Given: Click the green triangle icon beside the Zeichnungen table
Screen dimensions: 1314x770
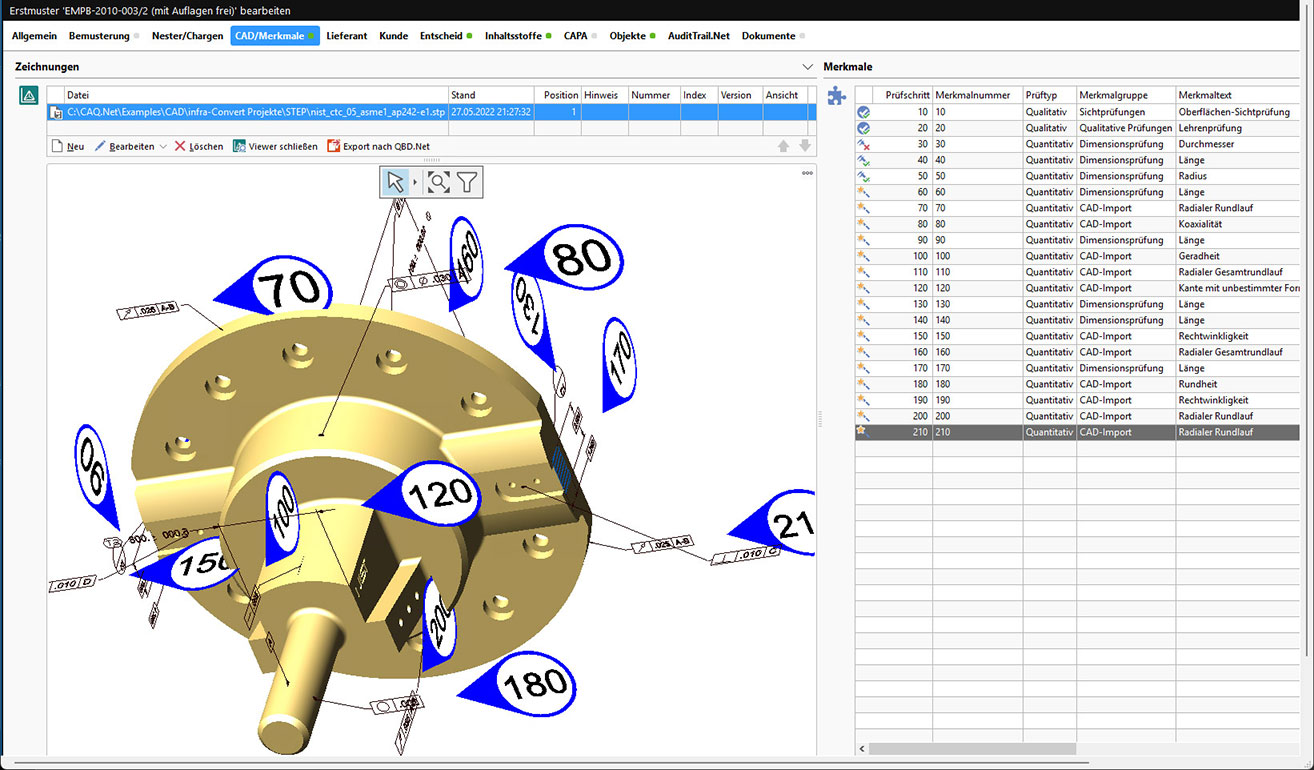Looking at the screenshot, I should click(29, 96).
